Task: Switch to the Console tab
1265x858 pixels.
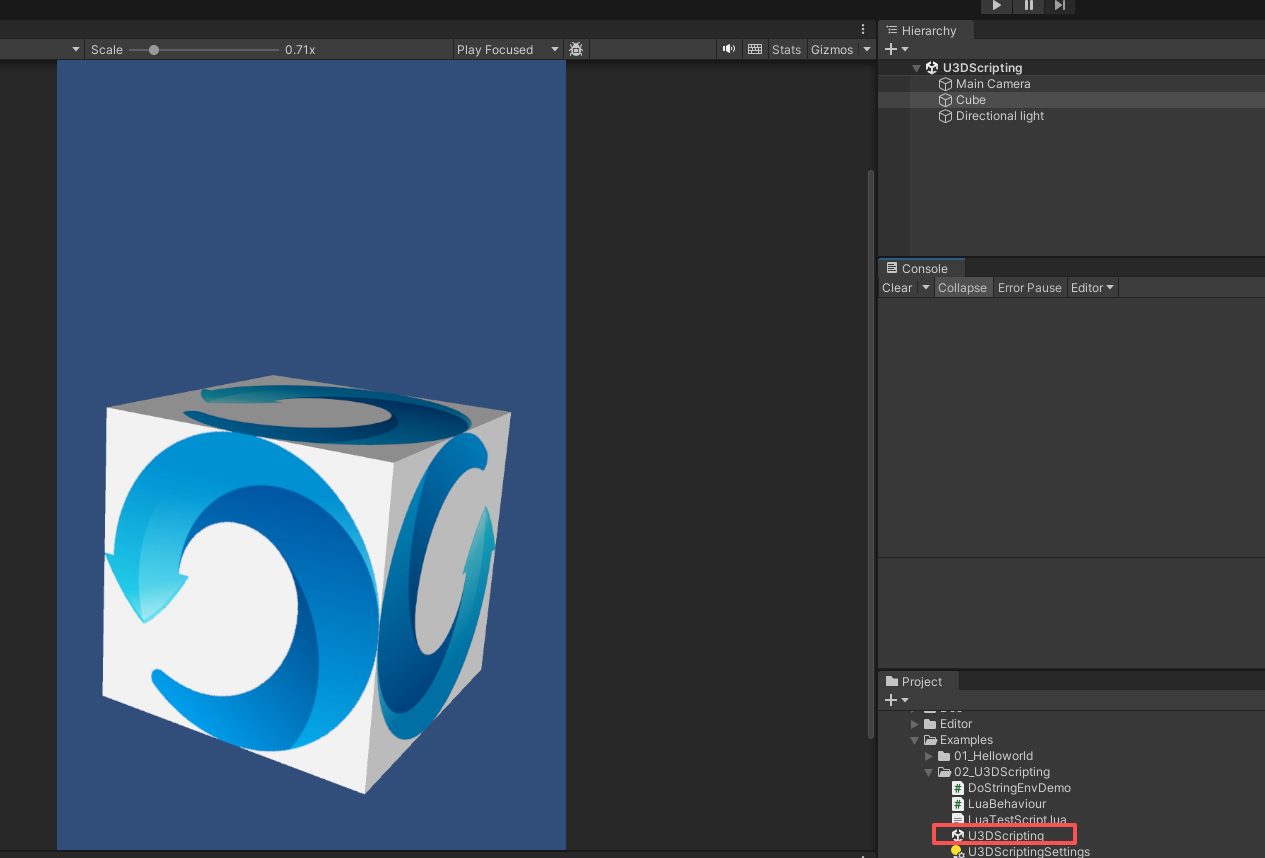Action: tap(920, 268)
